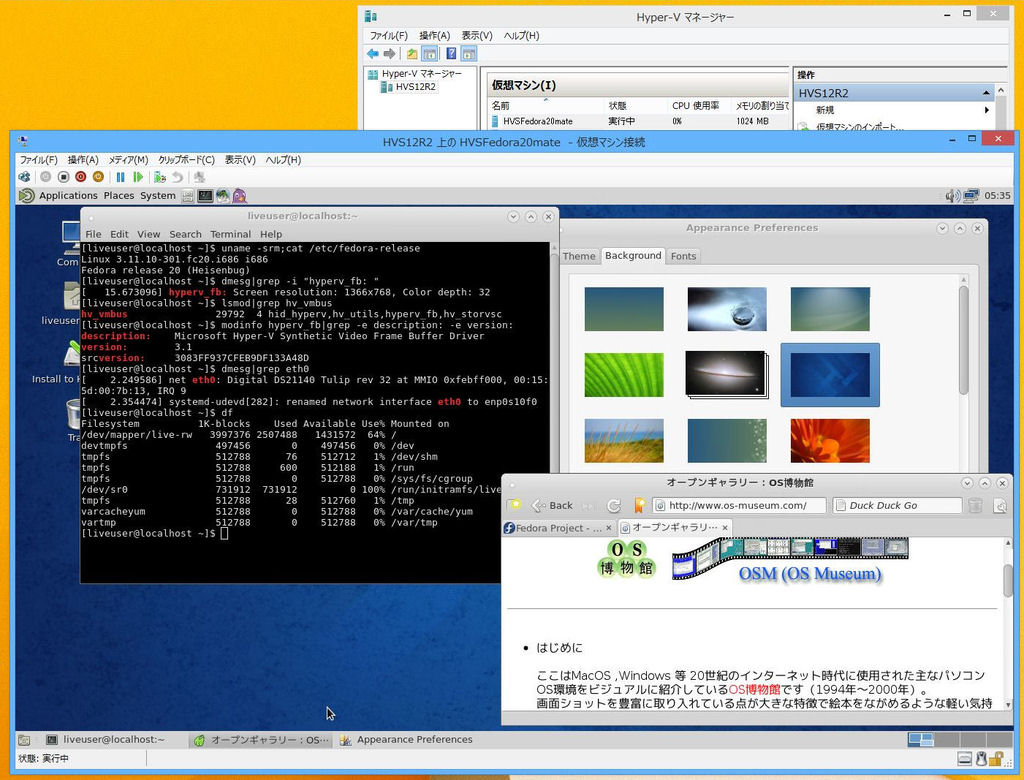Image resolution: width=1024 pixels, height=780 pixels.
Task: Click the Back button in the browser
Action: (552, 506)
